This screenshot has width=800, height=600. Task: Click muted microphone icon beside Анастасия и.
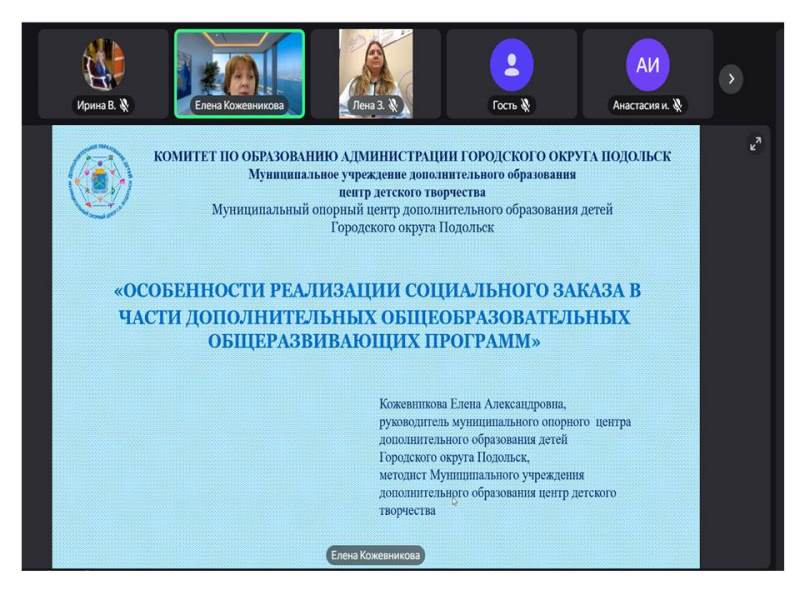click(x=677, y=105)
